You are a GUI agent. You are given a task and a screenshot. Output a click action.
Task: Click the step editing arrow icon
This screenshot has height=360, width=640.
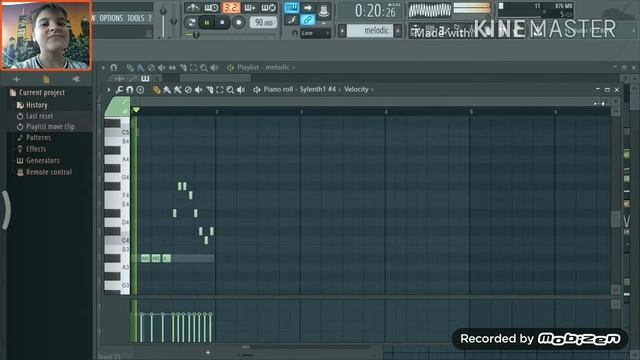tap(308, 8)
